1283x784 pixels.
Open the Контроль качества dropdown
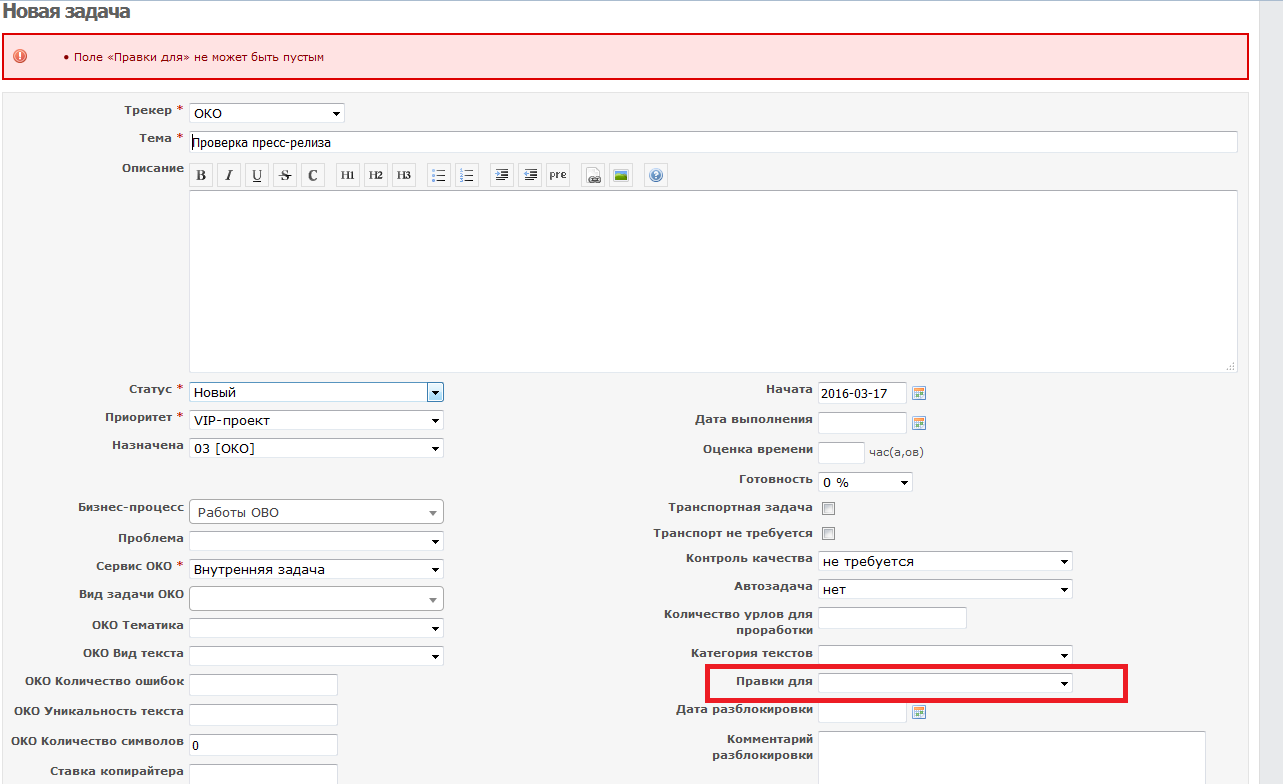945,562
